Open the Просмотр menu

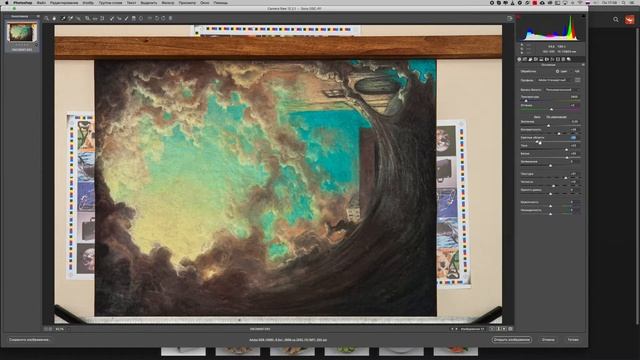point(187,3)
